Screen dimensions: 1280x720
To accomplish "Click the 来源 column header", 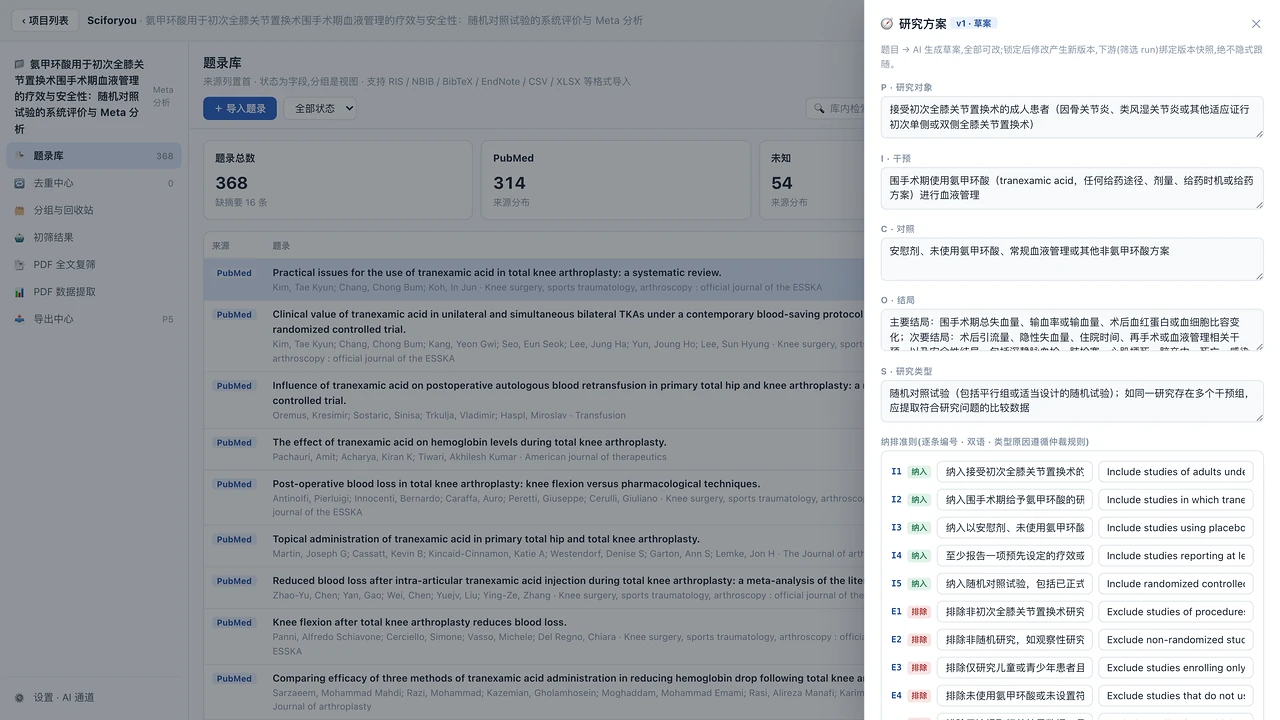I will (221, 246).
